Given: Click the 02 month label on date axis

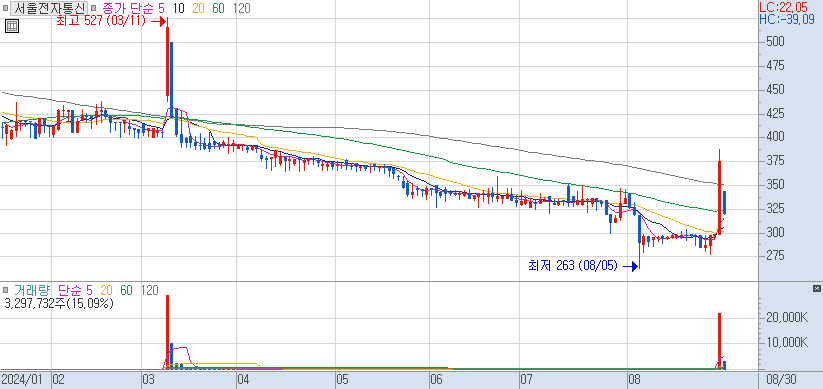Looking at the screenshot, I should pos(59,379).
